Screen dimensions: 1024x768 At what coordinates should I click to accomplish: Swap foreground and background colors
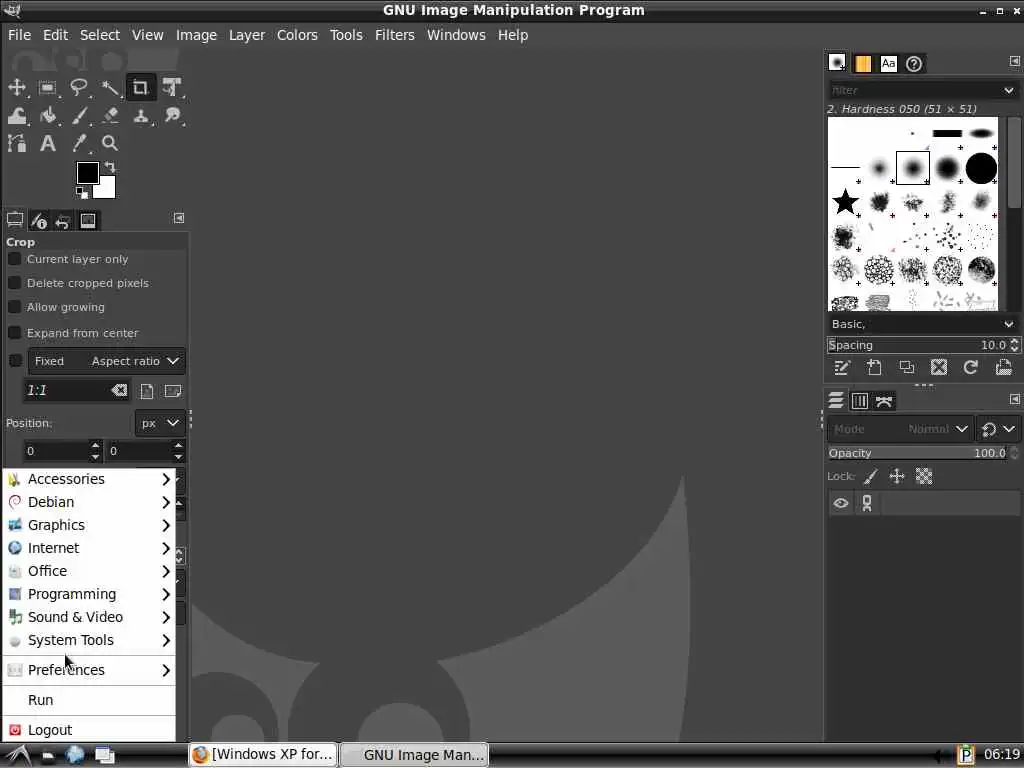(110, 167)
